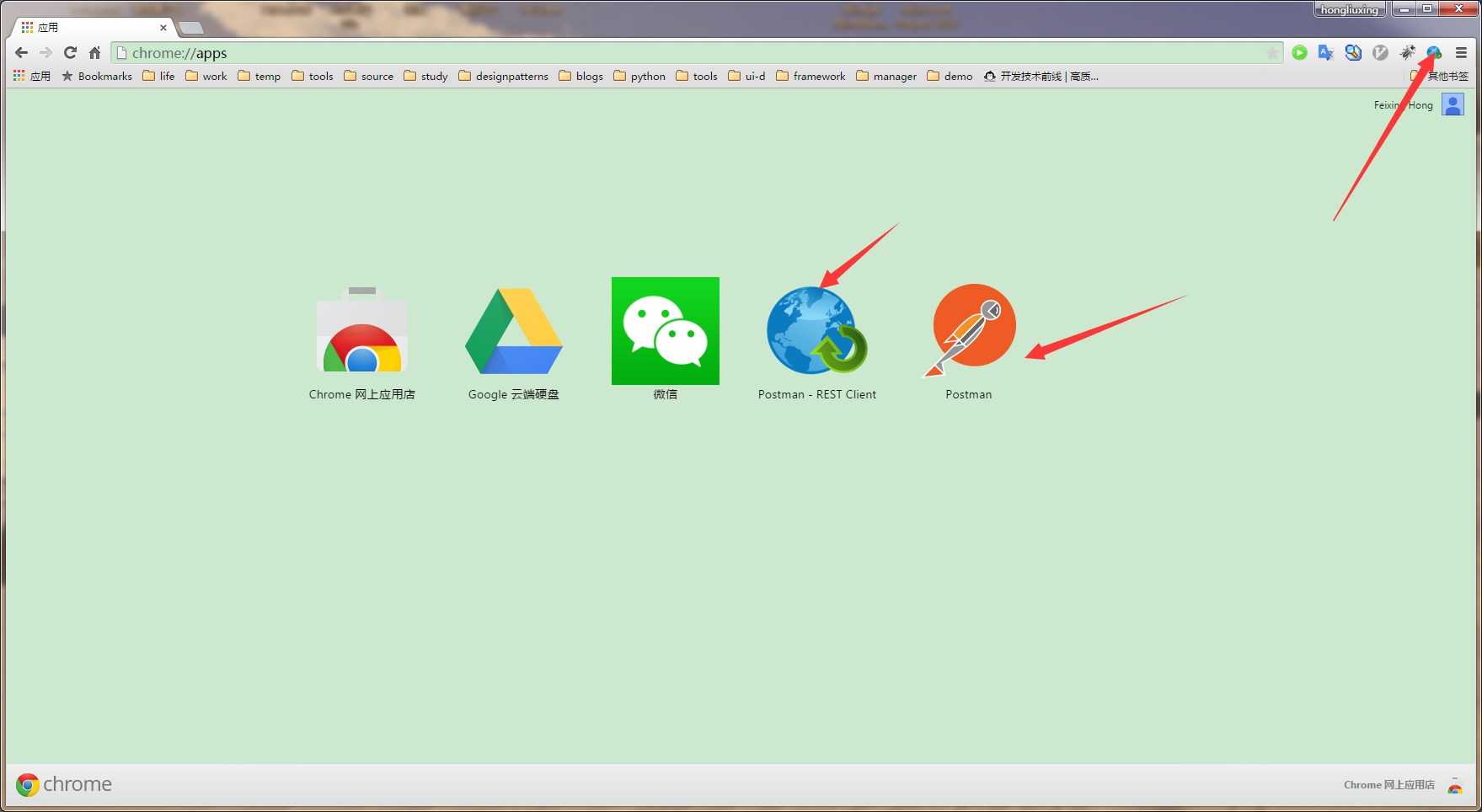
Task: Open the demo bookmark folder
Action: tap(950, 76)
